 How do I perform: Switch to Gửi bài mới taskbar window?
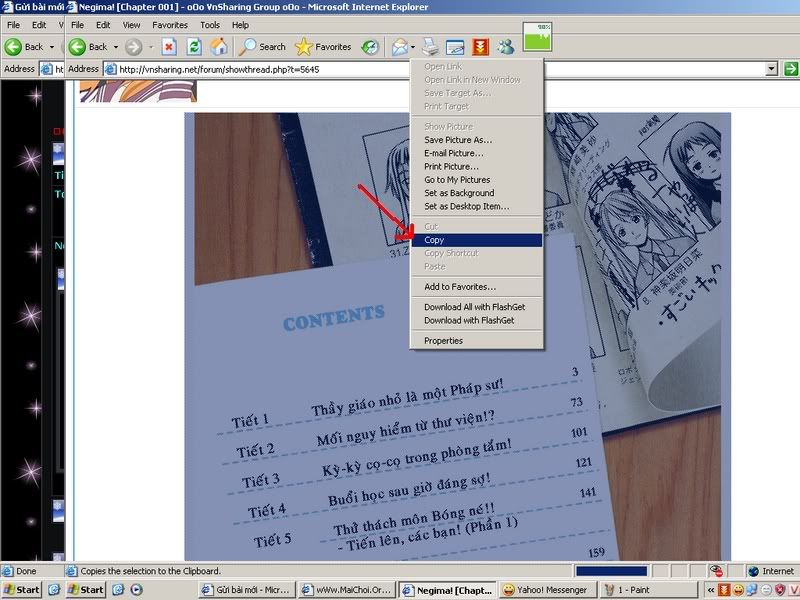point(246,590)
